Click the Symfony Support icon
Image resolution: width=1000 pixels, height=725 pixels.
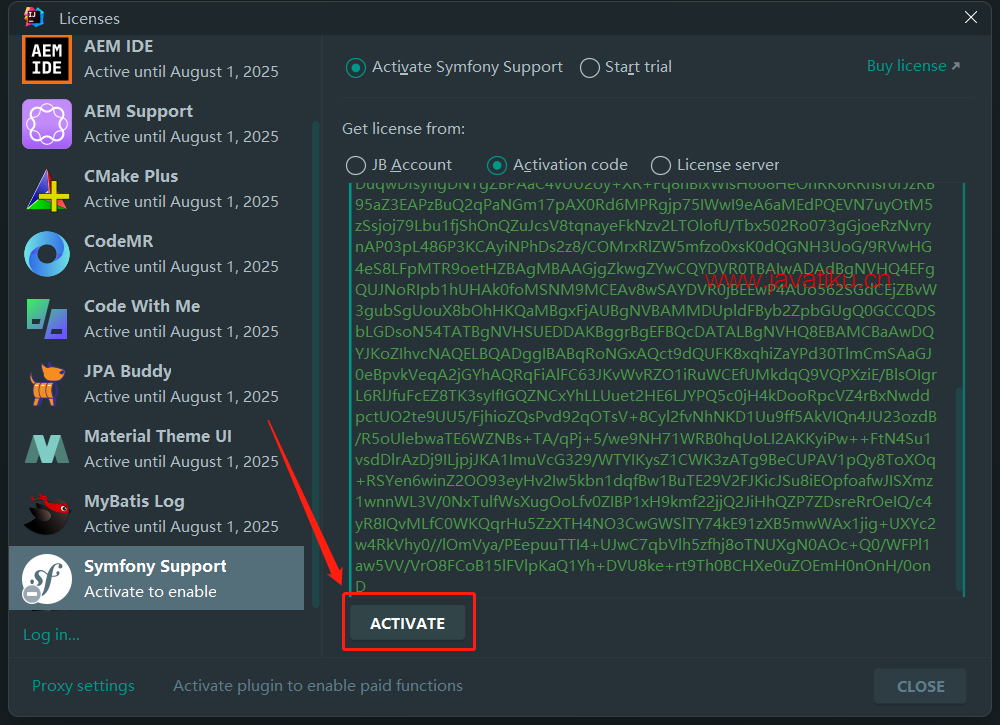(47, 578)
